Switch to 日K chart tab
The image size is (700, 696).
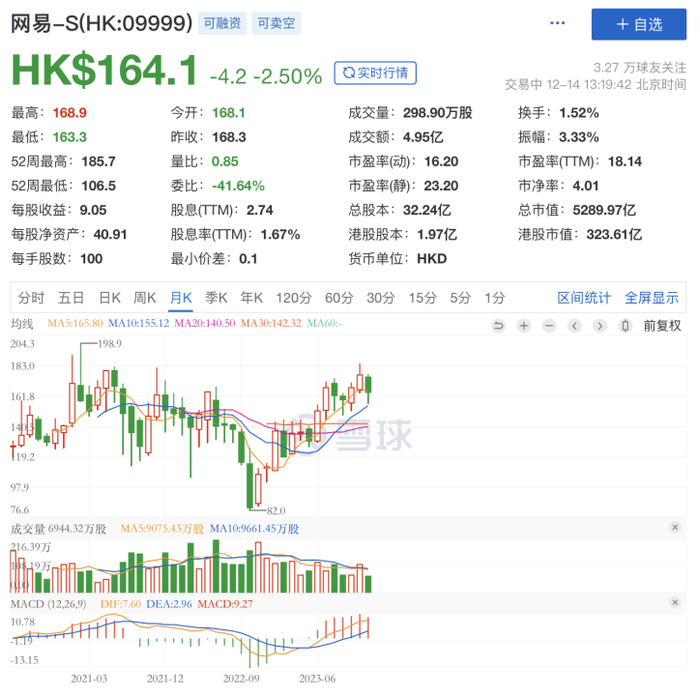109,297
